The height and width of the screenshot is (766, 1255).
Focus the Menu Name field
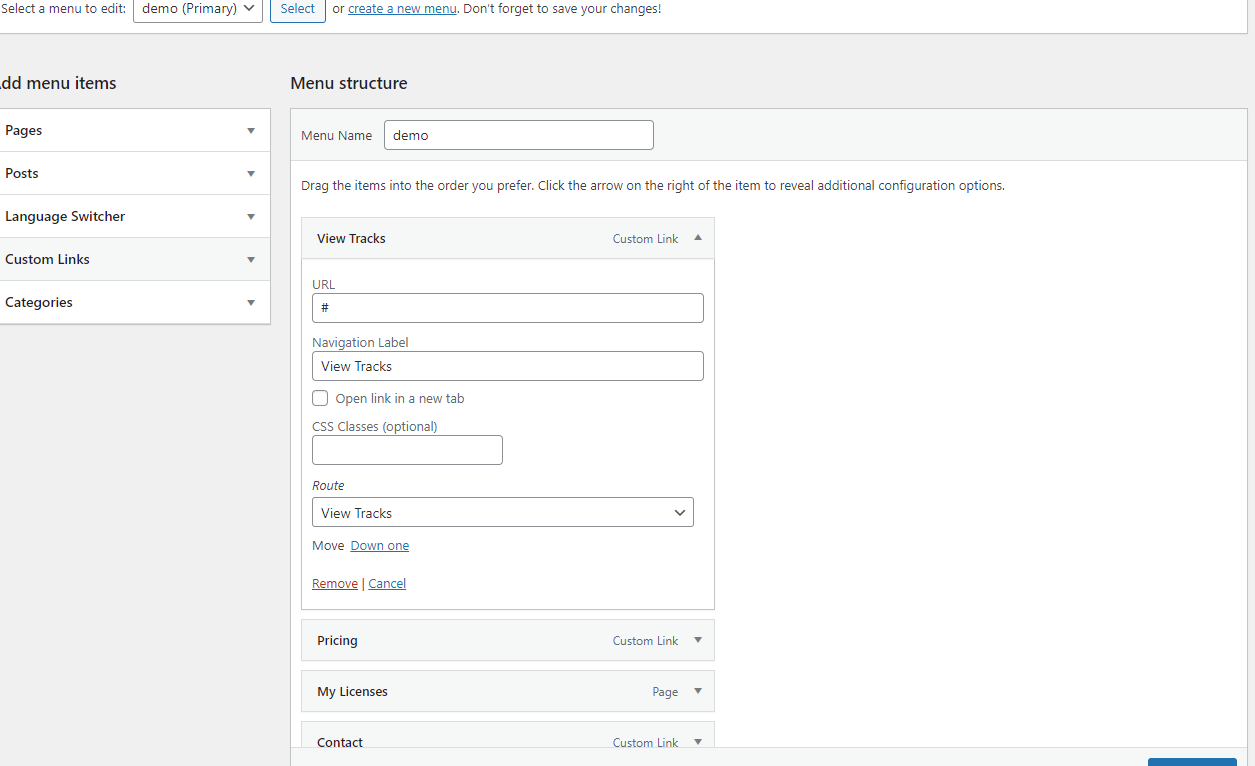(519, 135)
